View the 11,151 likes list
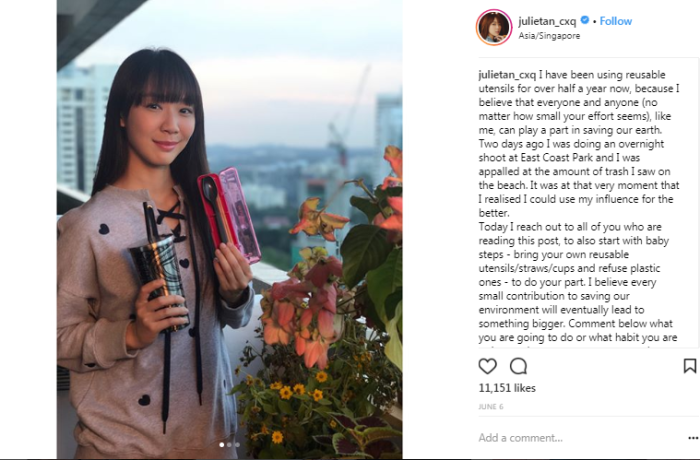 [x=507, y=388]
